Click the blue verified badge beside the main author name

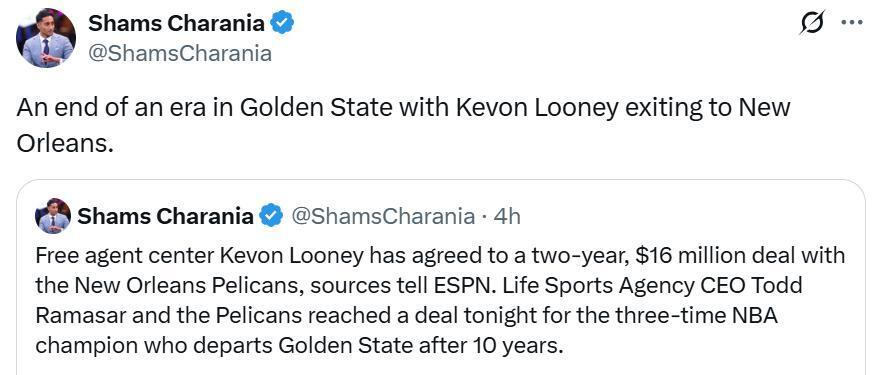pyautogui.click(x=282, y=23)
